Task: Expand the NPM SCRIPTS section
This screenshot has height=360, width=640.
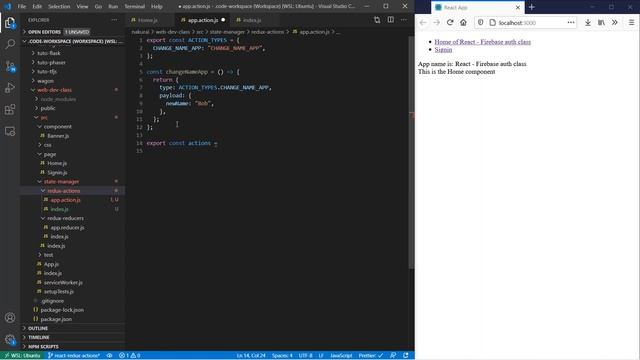Action: pos(73,347)
